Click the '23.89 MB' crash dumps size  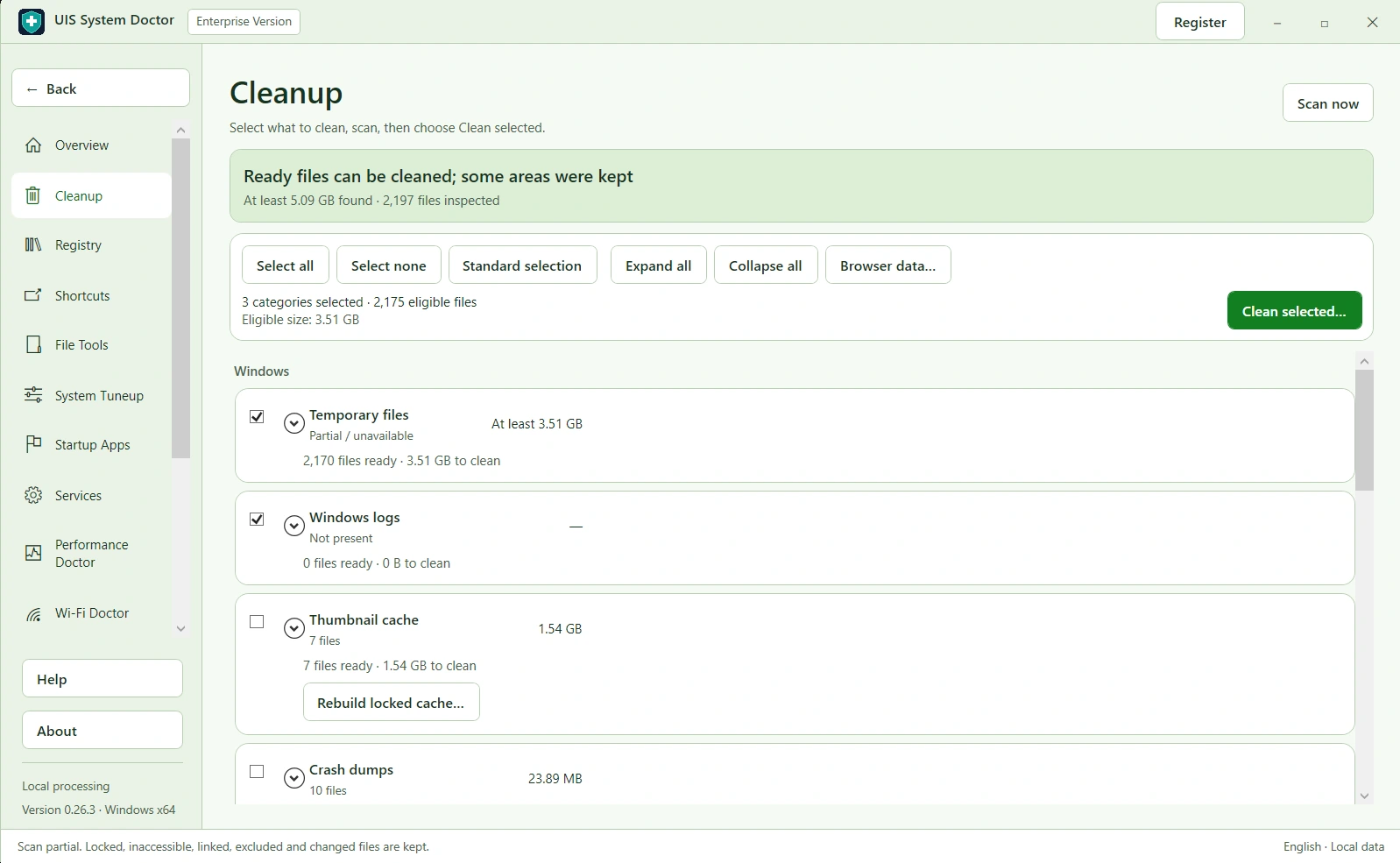pyautogui.click(x=555, y=779)
